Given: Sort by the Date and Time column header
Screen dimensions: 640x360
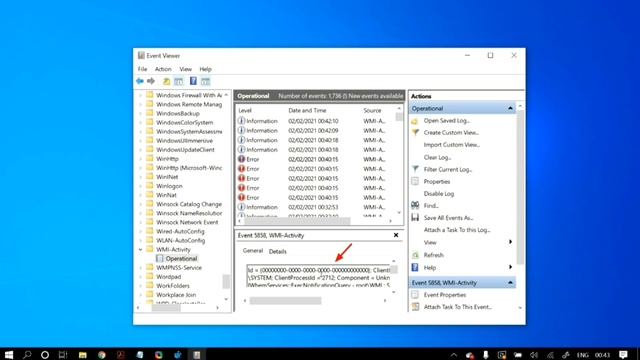Looking at the screenshot, I should [x=307, y=111].
